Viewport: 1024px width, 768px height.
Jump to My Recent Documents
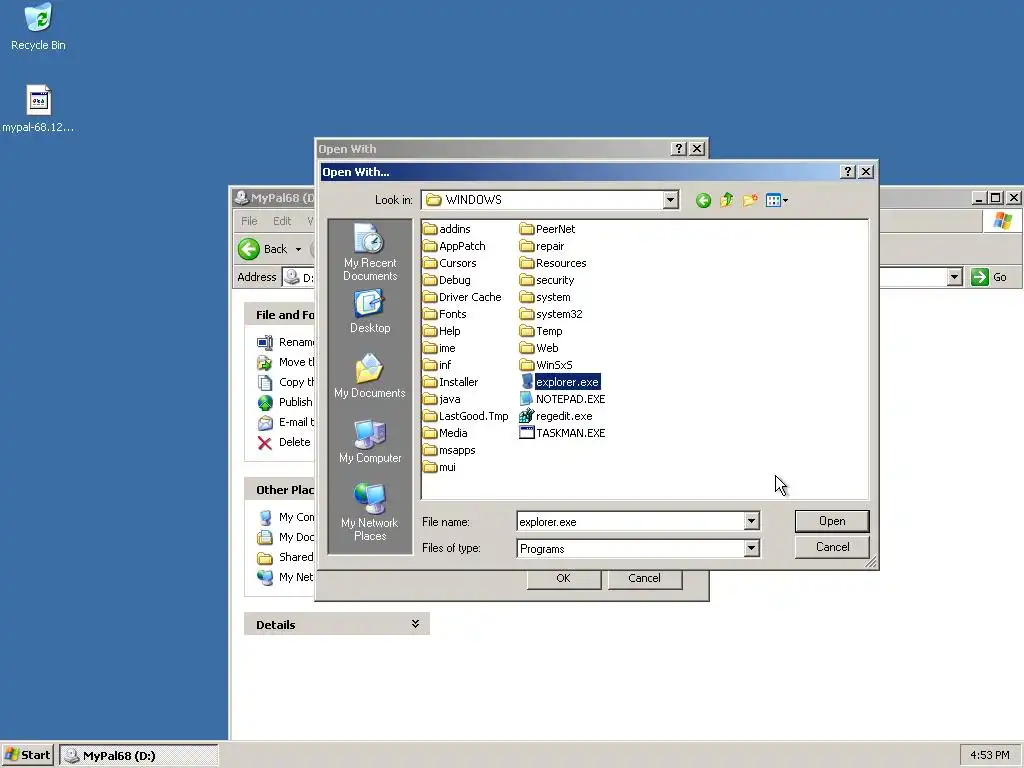(x=370, y=252)
